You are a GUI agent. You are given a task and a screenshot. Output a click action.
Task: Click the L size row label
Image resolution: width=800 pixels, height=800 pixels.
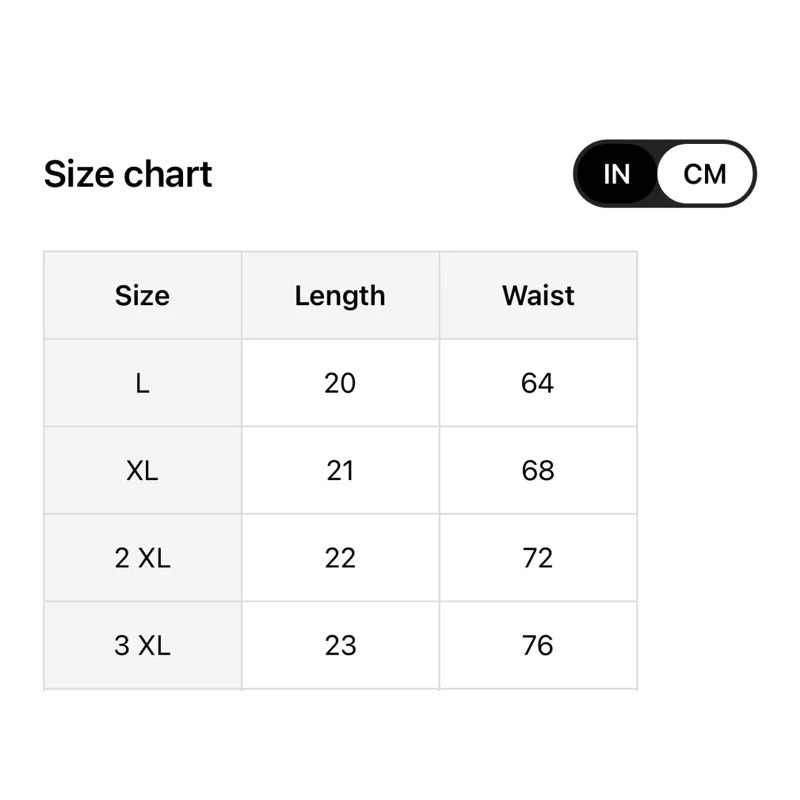coord(142,383)
